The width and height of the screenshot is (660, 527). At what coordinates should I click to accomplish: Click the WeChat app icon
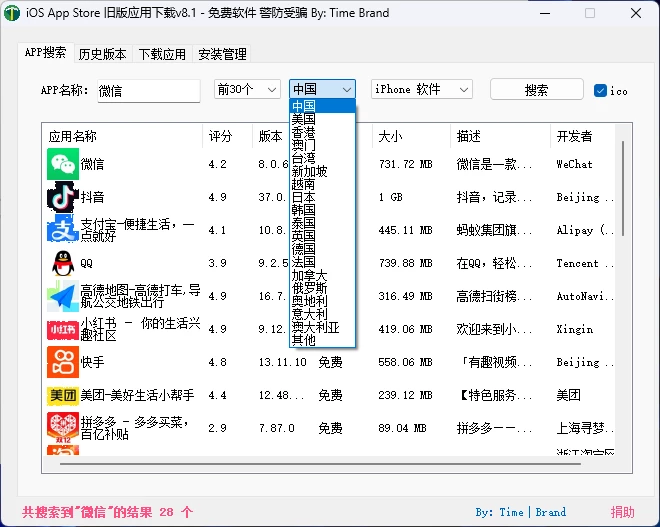(x=63, y=164)
